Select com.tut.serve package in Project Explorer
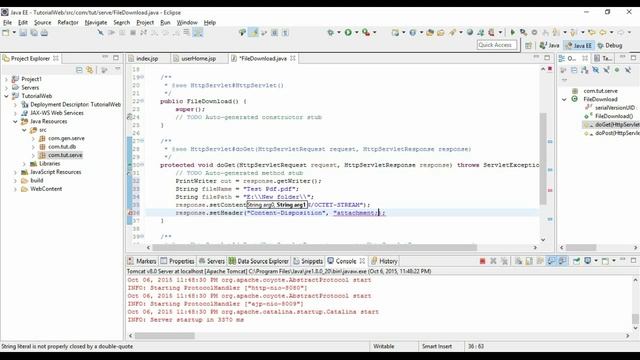This screenshot has width=640, height=360. tap(65, 155)
